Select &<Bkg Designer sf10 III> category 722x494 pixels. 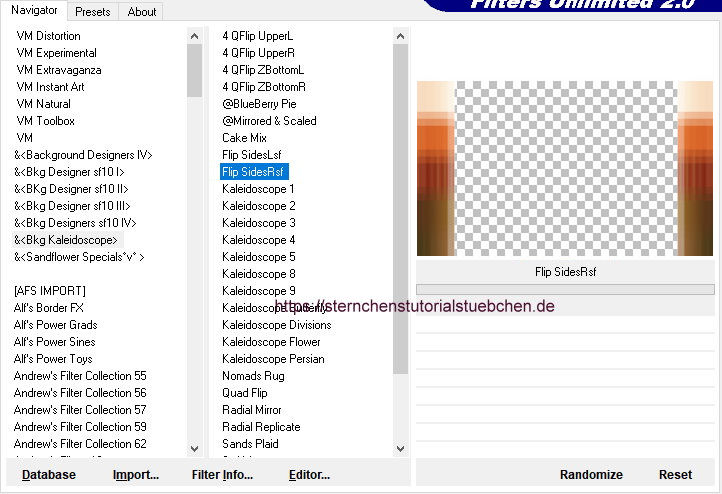pos(72,206)
